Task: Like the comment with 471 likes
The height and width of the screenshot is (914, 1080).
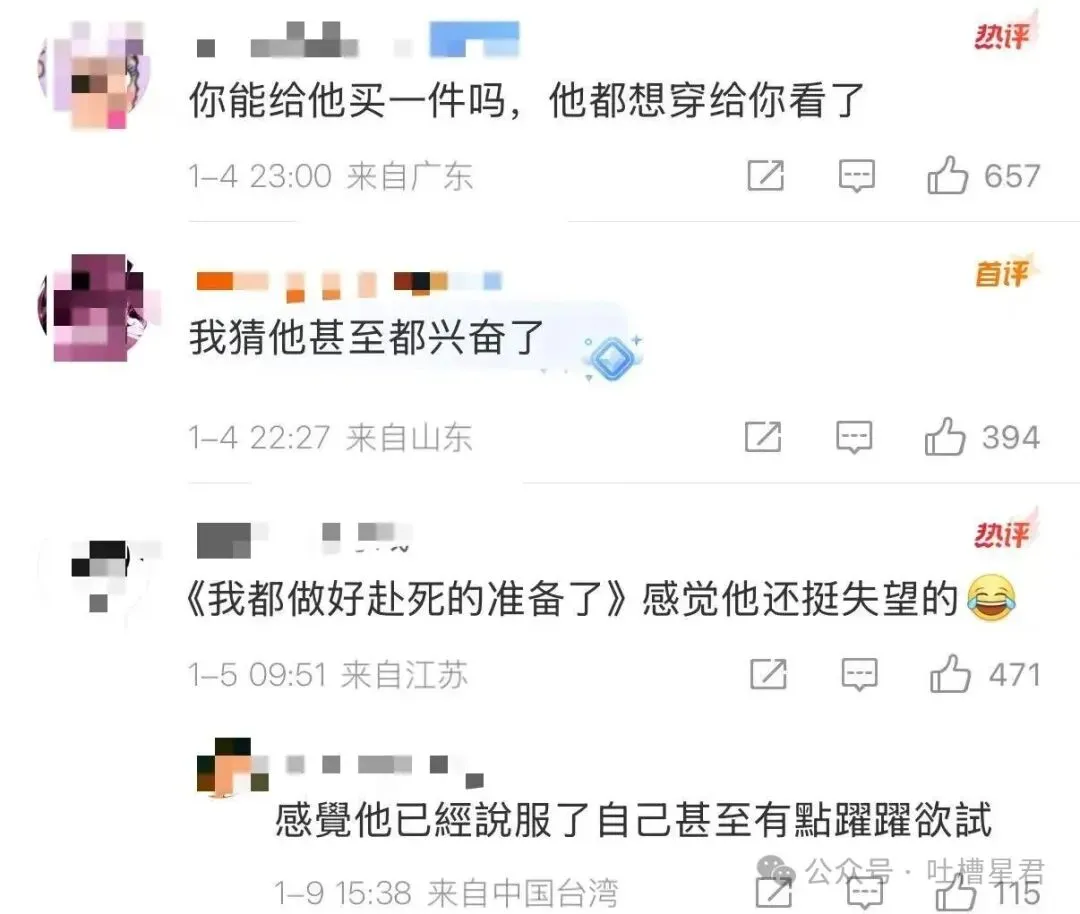Action: tap(950, 674)
